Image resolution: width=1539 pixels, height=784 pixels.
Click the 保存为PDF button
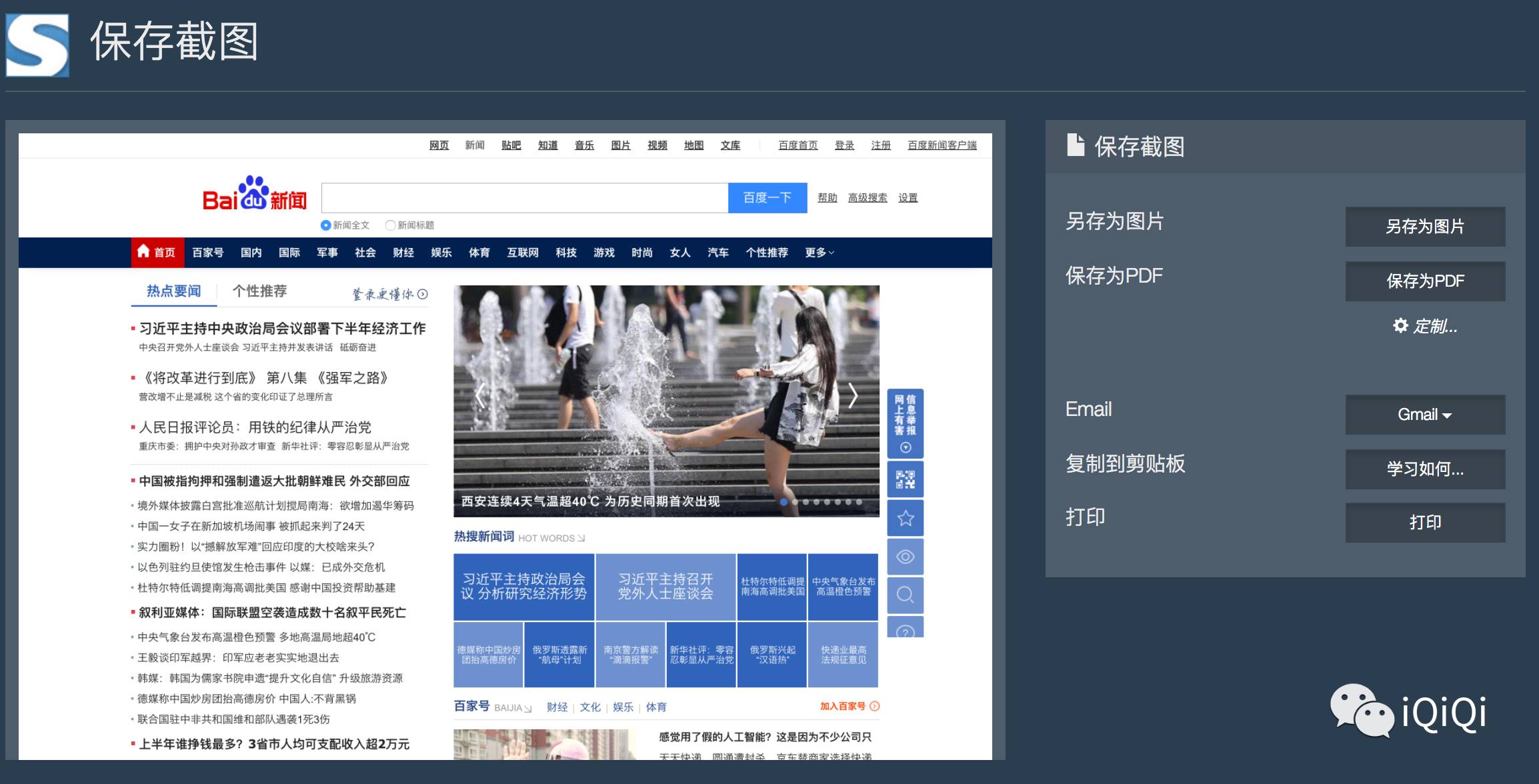coord(1425,281)
